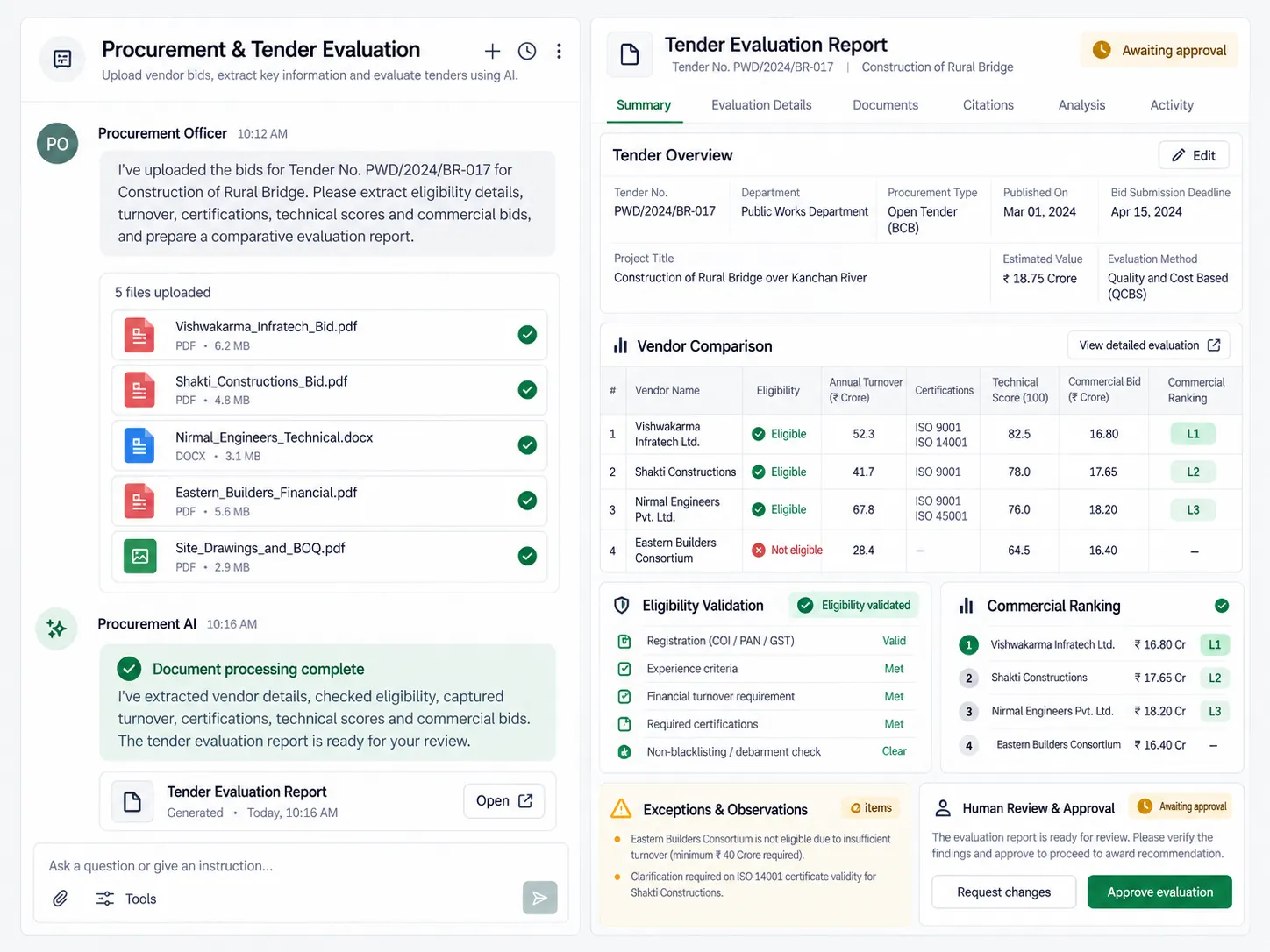Click the ₹ 18.75 Crore estimated value
This screenshot has height=952, width=1270.
coord(1039,278)
